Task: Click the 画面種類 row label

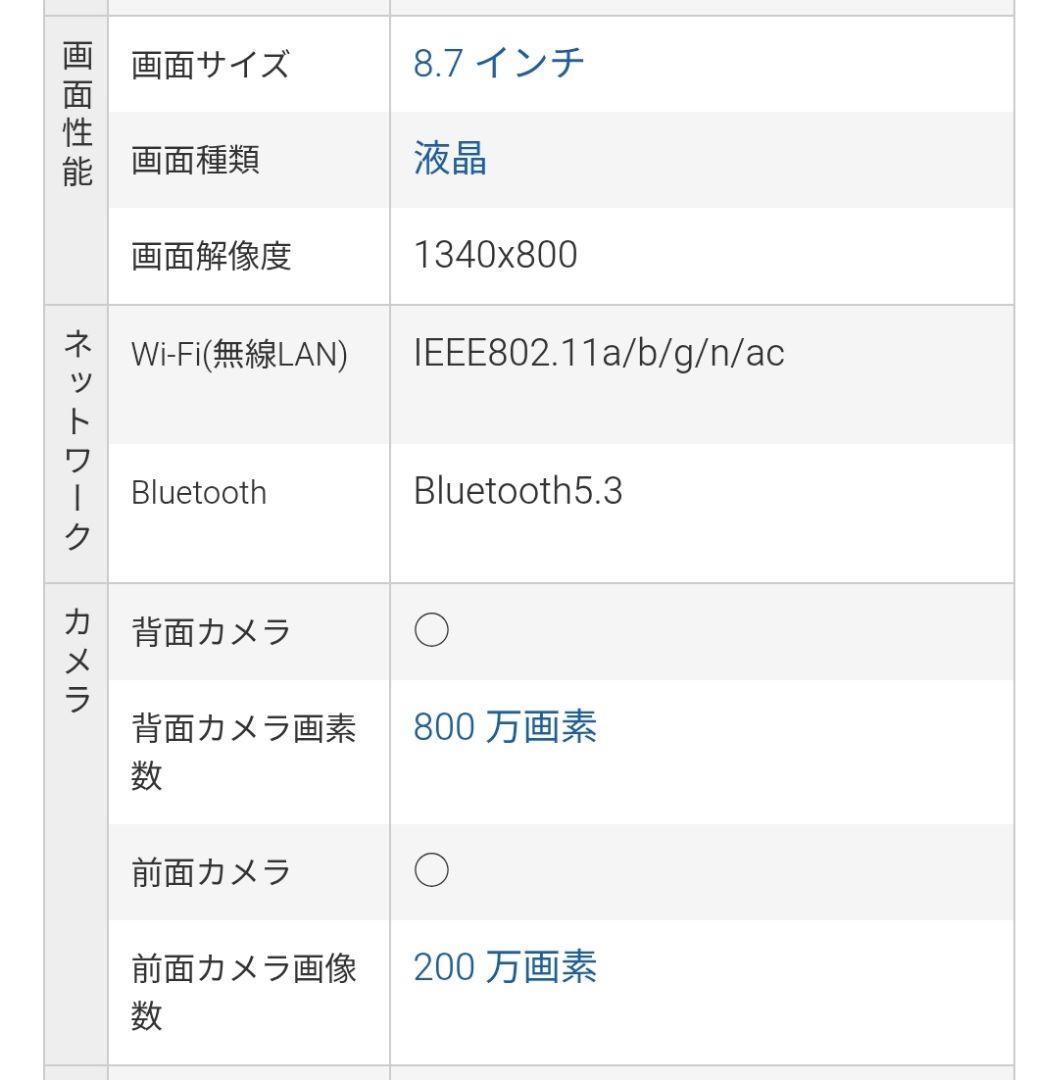Action: pos(196,160)
